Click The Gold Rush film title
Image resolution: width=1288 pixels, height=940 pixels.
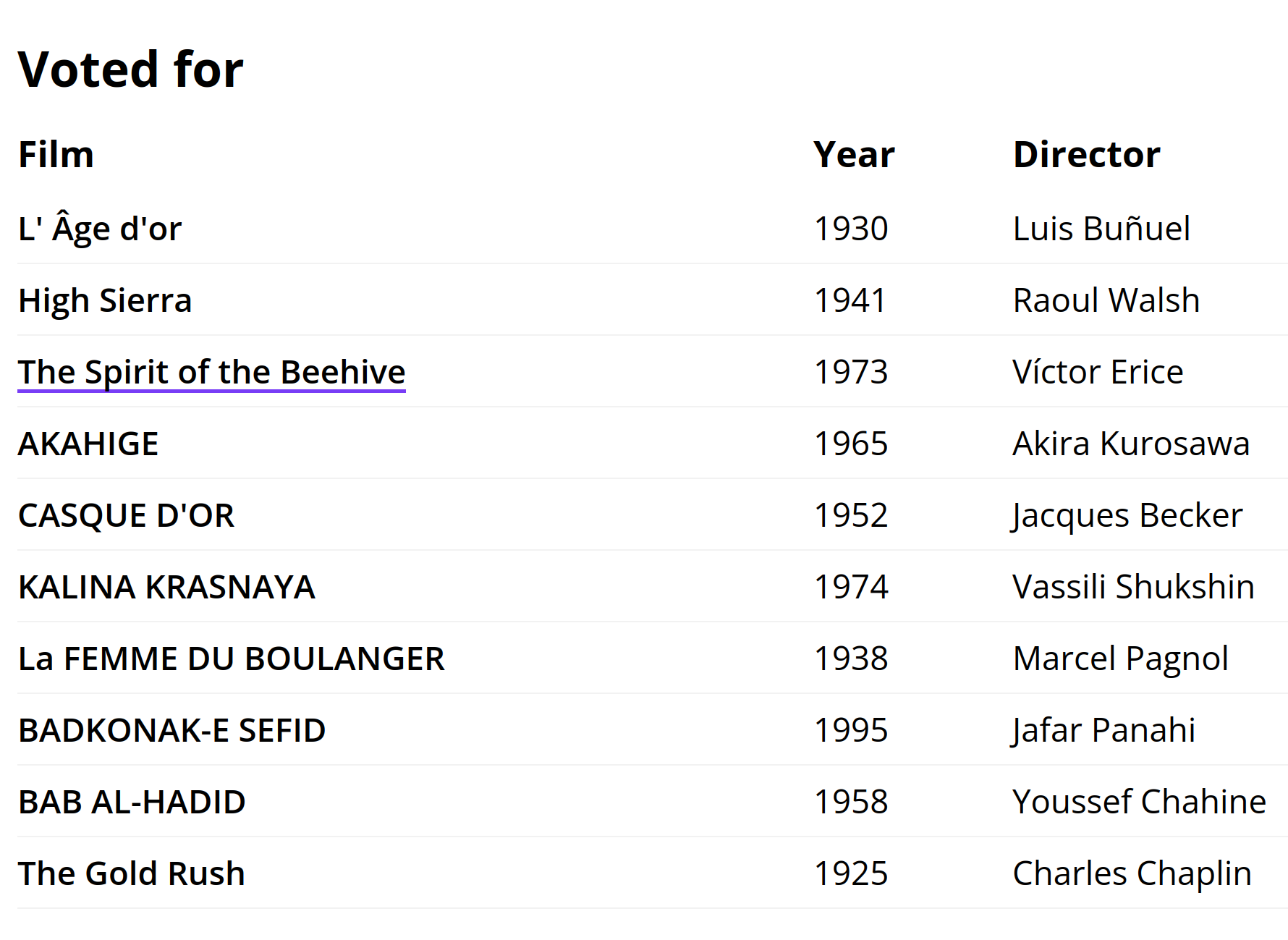point(132,873)
